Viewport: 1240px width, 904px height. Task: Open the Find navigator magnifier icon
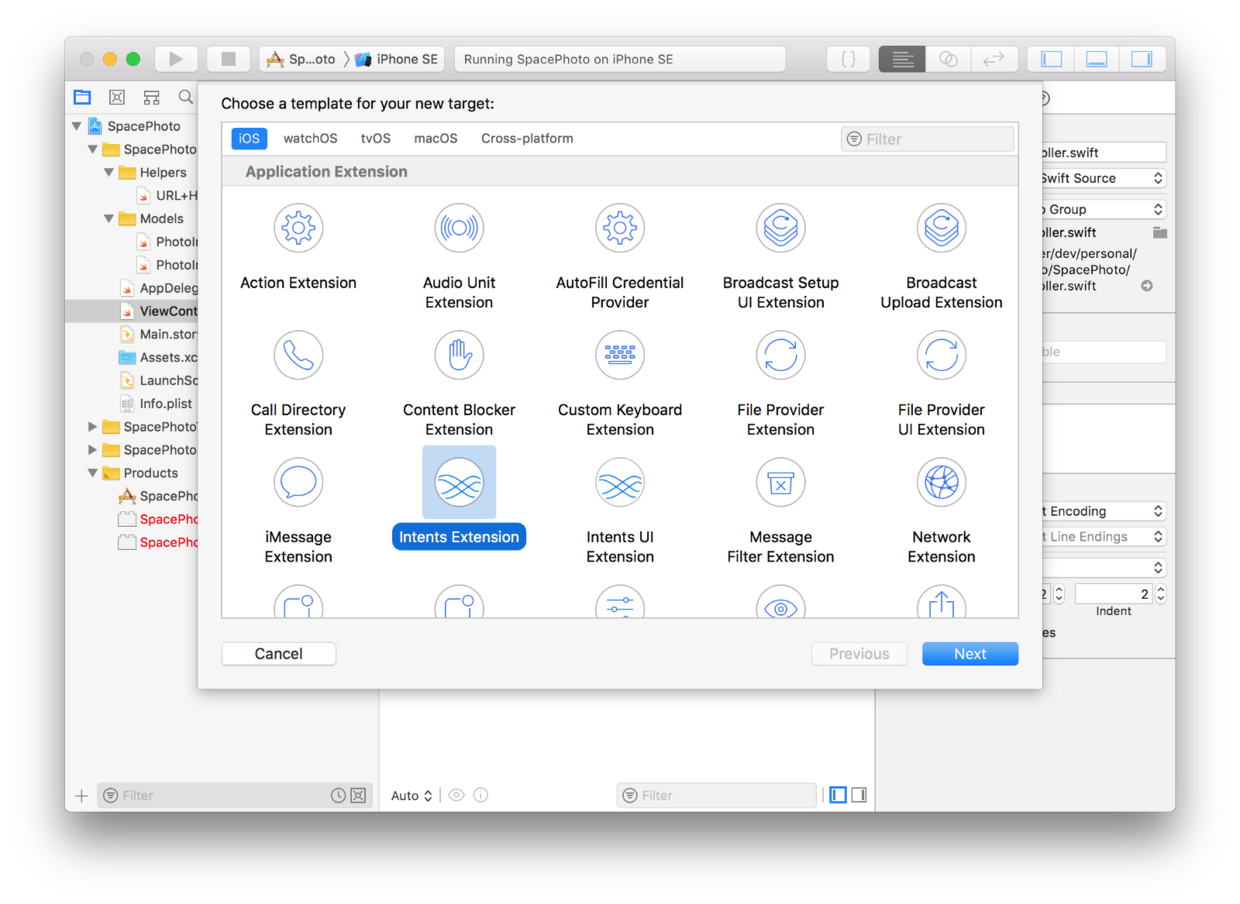coord(185,97)
